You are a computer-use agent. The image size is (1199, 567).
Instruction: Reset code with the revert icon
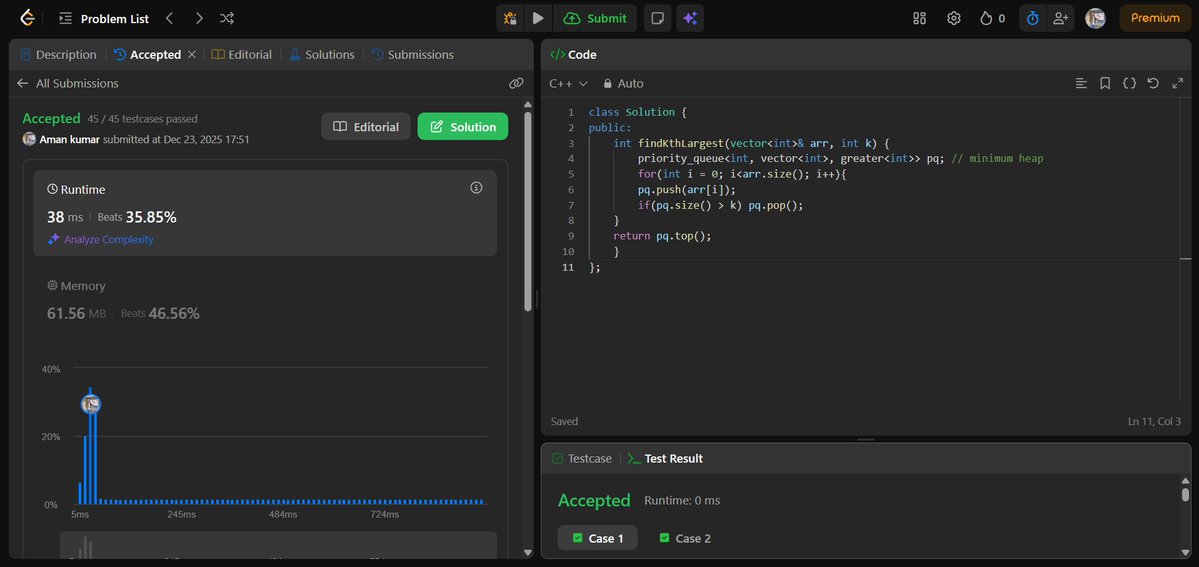1153,83
